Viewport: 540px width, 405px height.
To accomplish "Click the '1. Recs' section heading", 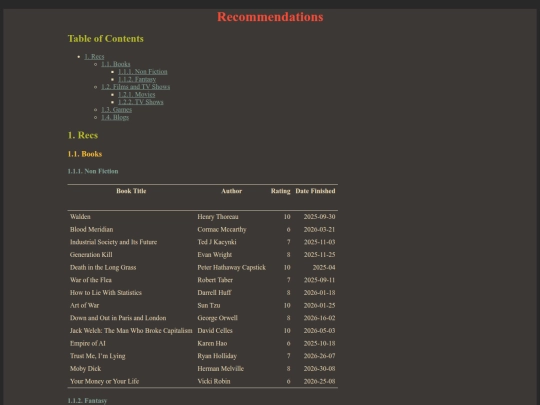I will [83, 135].
